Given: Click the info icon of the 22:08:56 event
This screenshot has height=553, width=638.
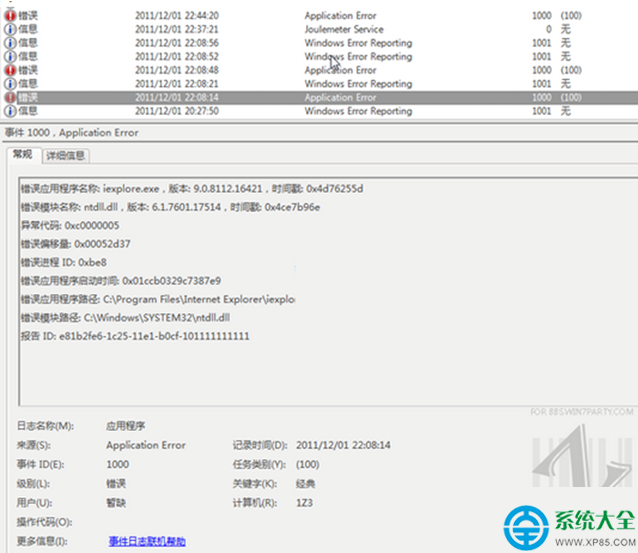Looking at the screenshot, I should tap(10, 43).
